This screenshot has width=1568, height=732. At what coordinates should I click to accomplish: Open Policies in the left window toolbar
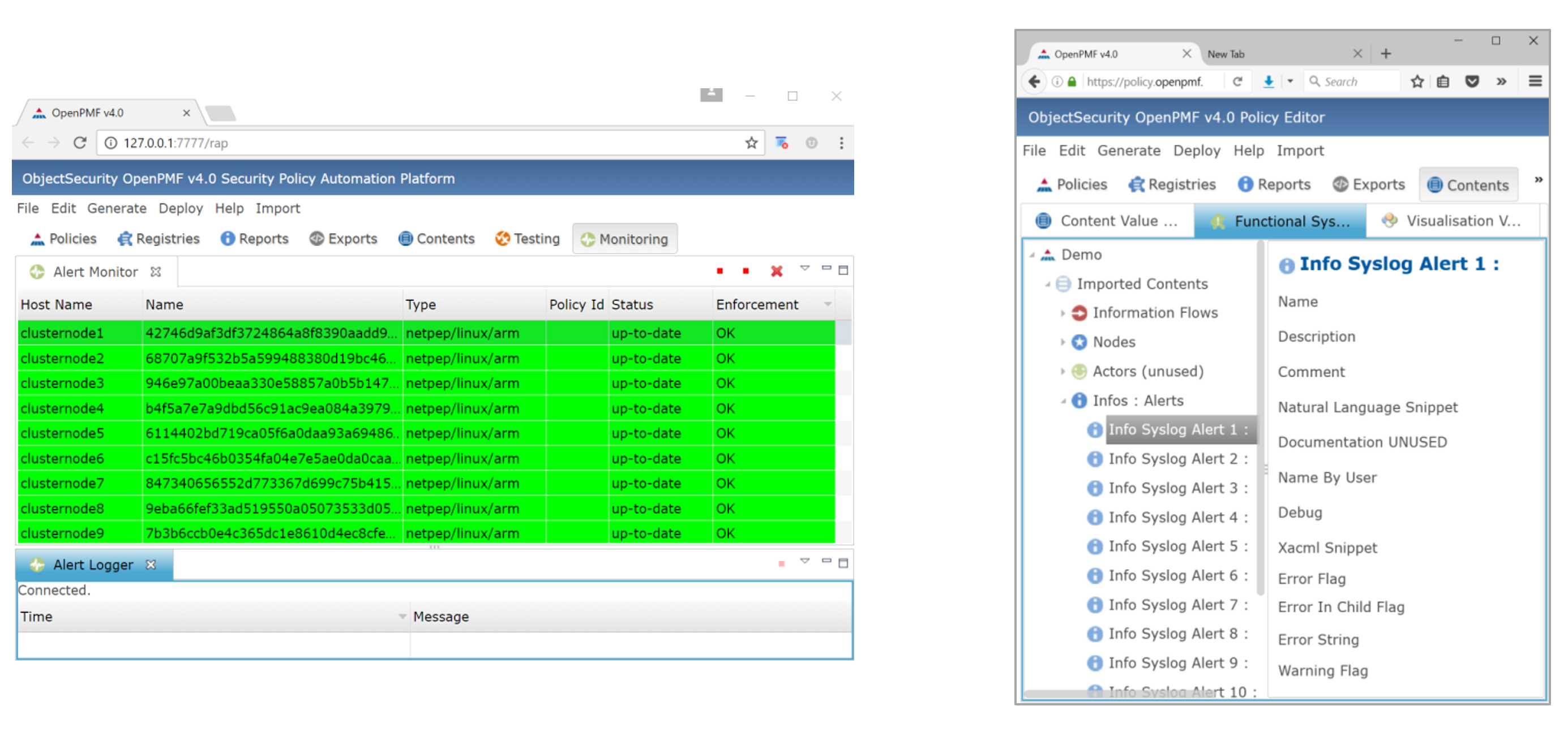click(63, 239)
